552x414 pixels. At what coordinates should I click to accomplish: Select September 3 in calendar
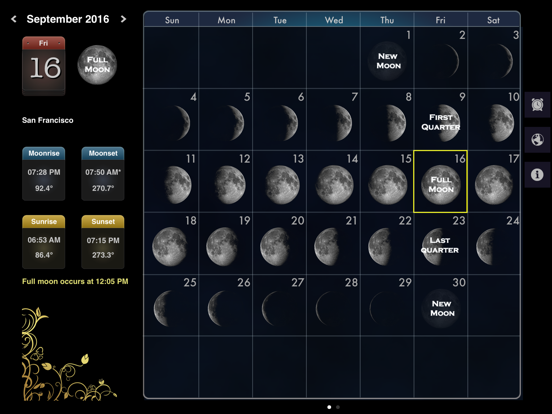494,58
